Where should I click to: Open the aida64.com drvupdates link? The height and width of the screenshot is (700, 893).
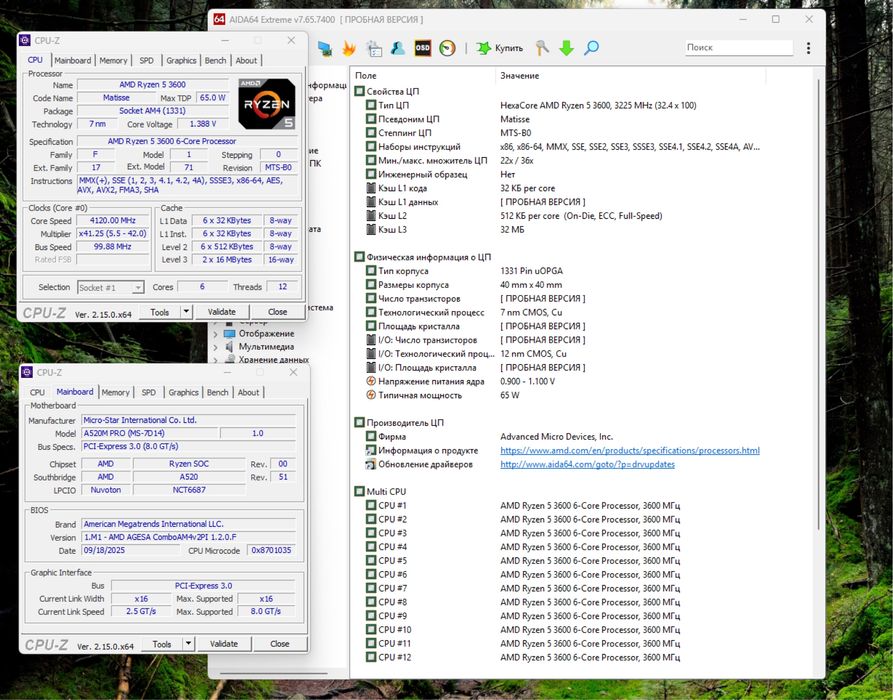[x=587, y=464]
